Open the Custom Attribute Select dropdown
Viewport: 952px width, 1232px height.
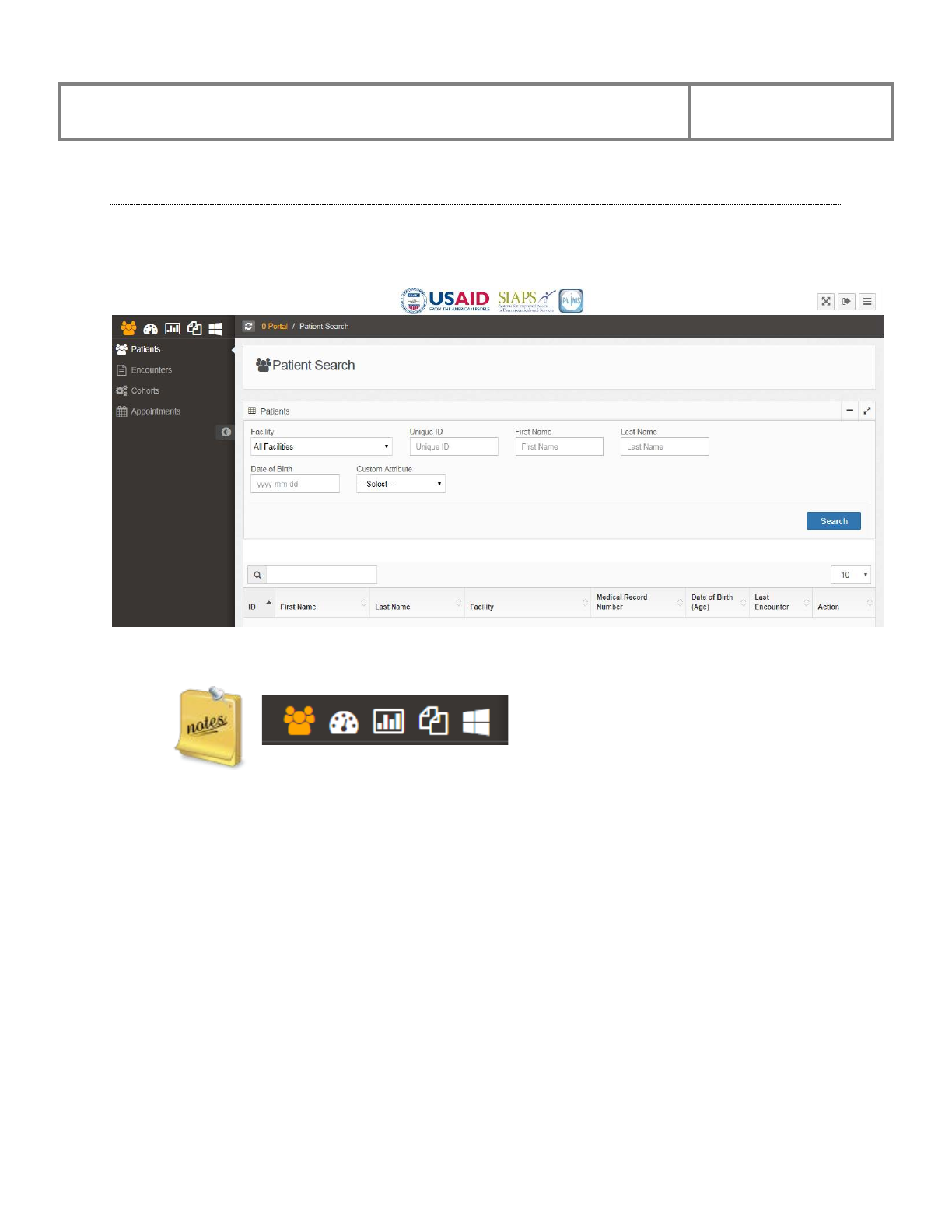click(x=401, y=484)
